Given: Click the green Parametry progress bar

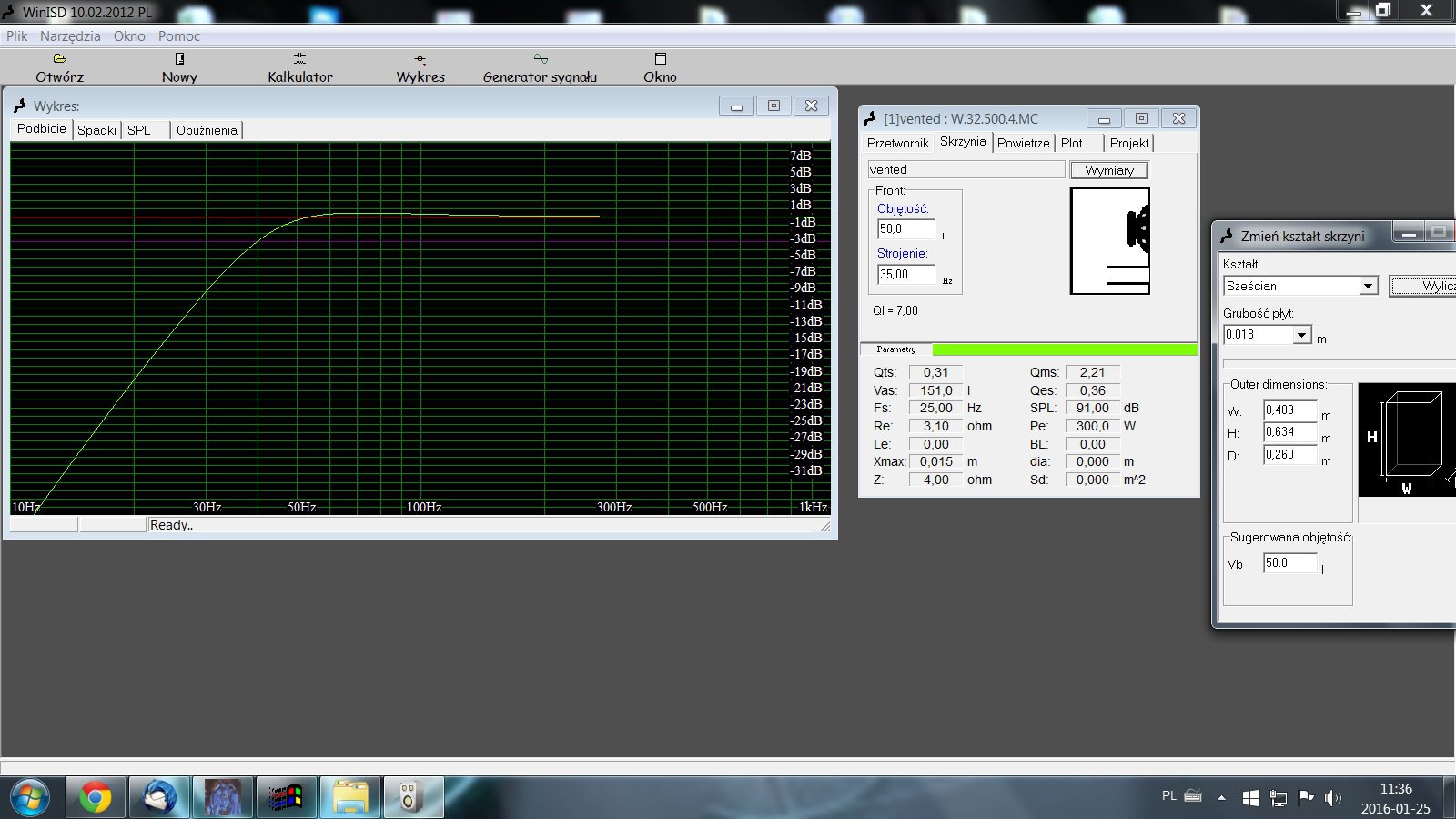Looking at the screenshot, I should pyautogui.click(x=1065, y=349).
